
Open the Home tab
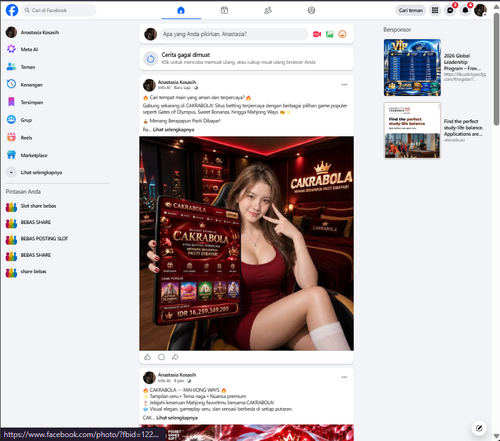tap(181, 10)
